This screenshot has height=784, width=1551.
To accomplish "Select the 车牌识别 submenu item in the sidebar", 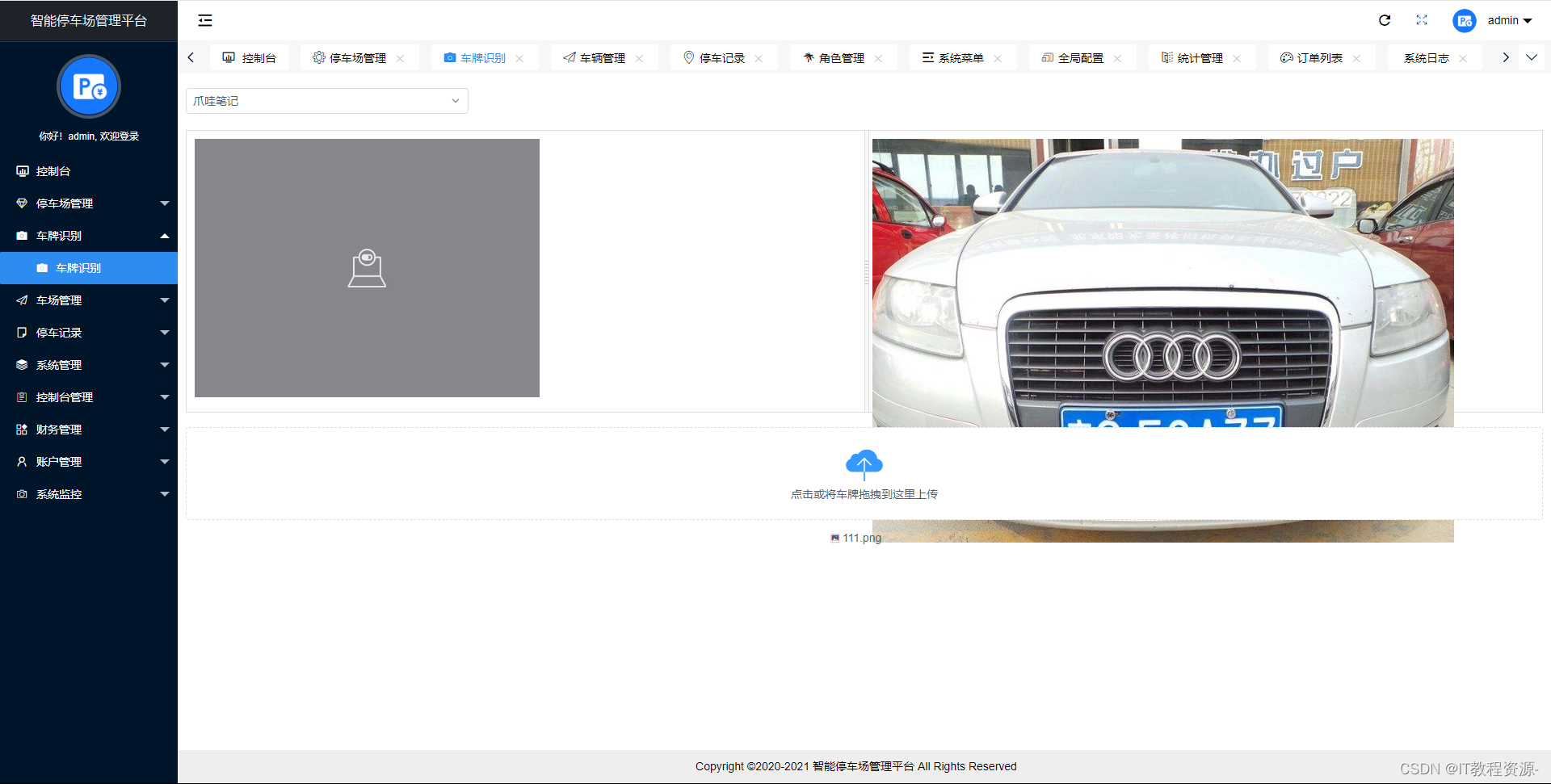I will (89, 268).
